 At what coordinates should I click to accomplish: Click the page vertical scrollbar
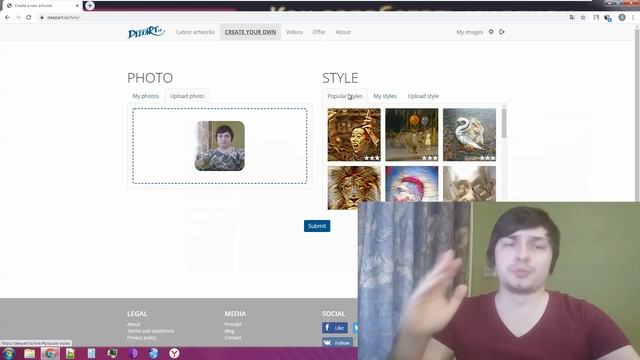point(637,115)
